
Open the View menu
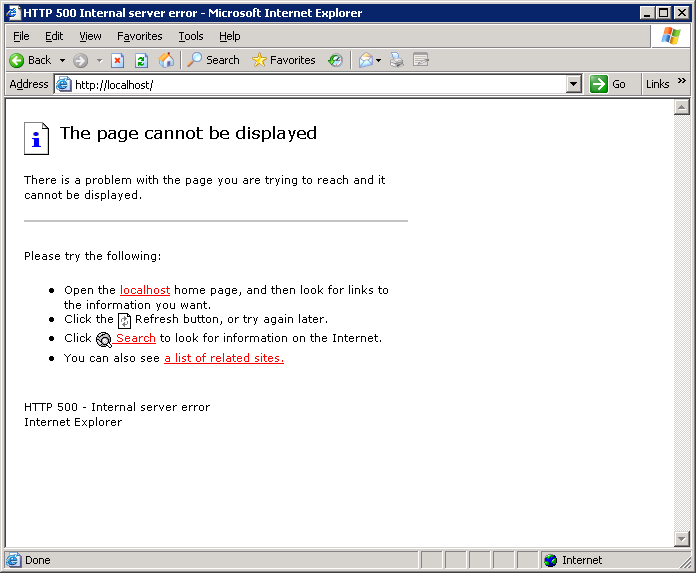click(90, 36)
